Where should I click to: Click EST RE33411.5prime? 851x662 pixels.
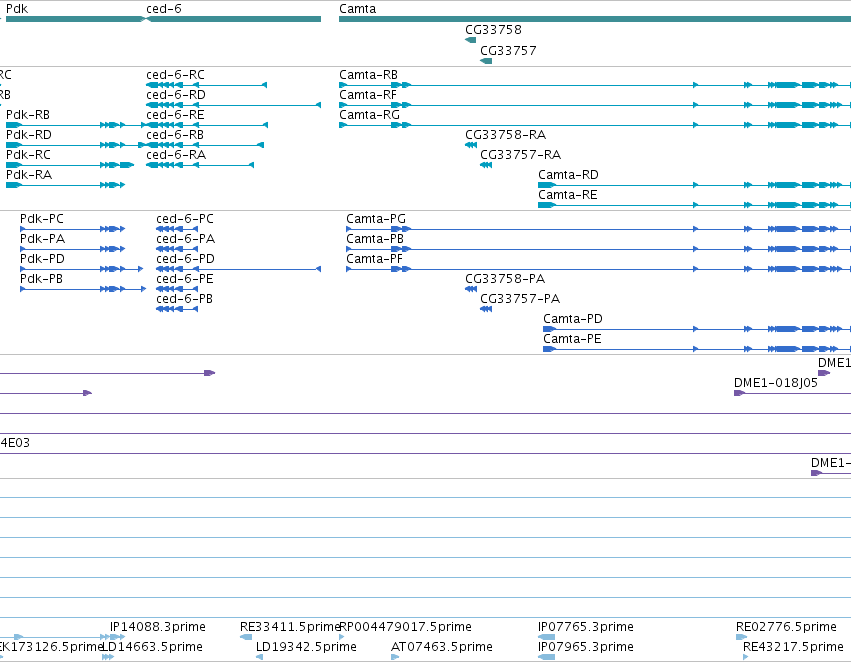point(246,637)
